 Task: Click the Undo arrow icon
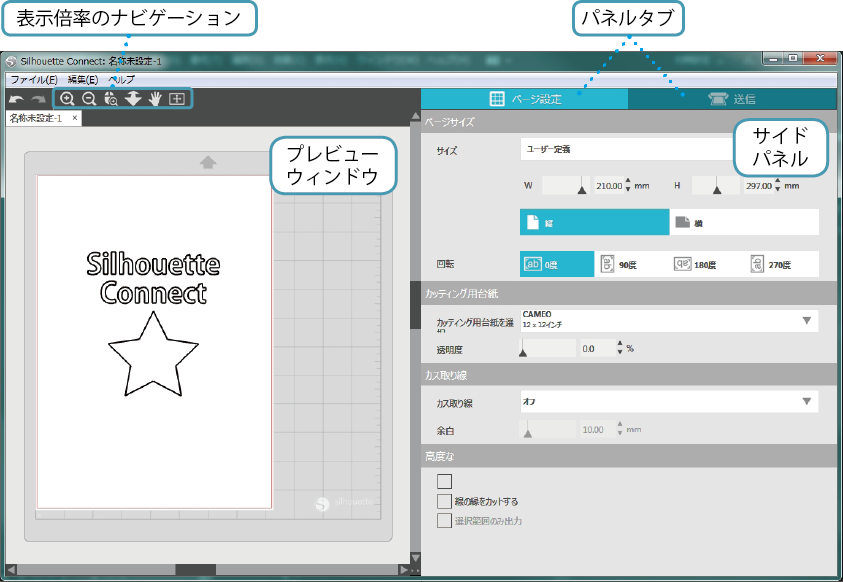pyautogui.click(x=16, y=99)
